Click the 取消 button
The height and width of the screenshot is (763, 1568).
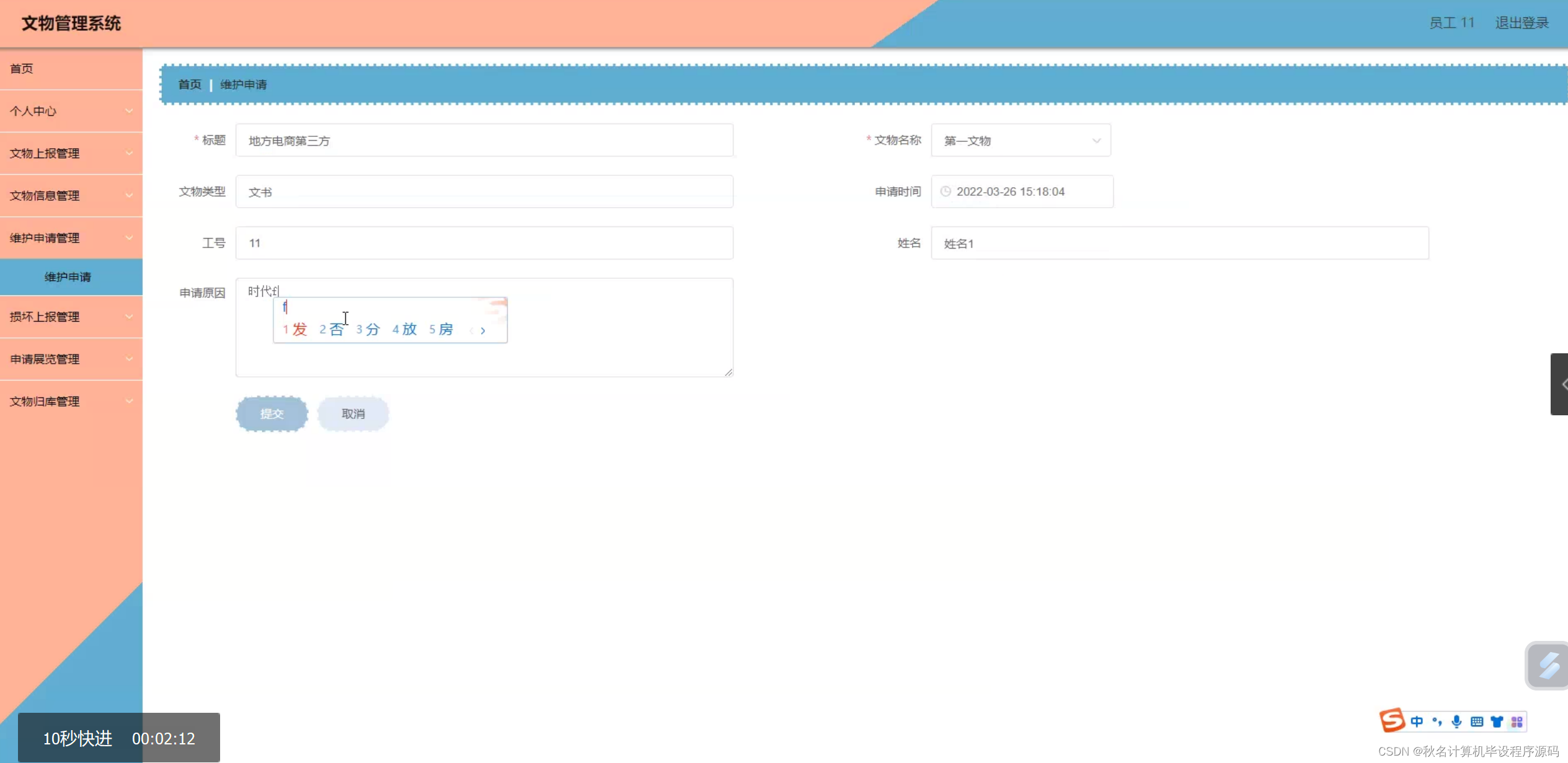(x=353, y=413)
